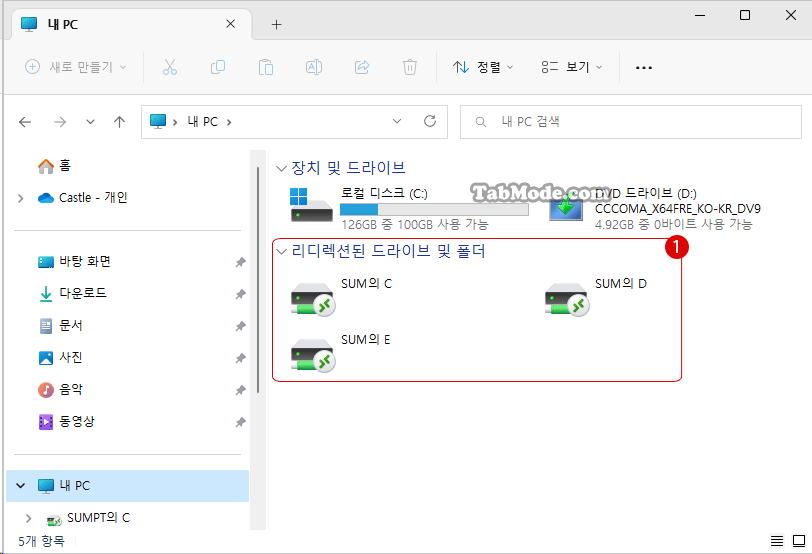Click the Share icon in toolbar
The width and height of the screenshot is (812, 554).
click(362, 67)
